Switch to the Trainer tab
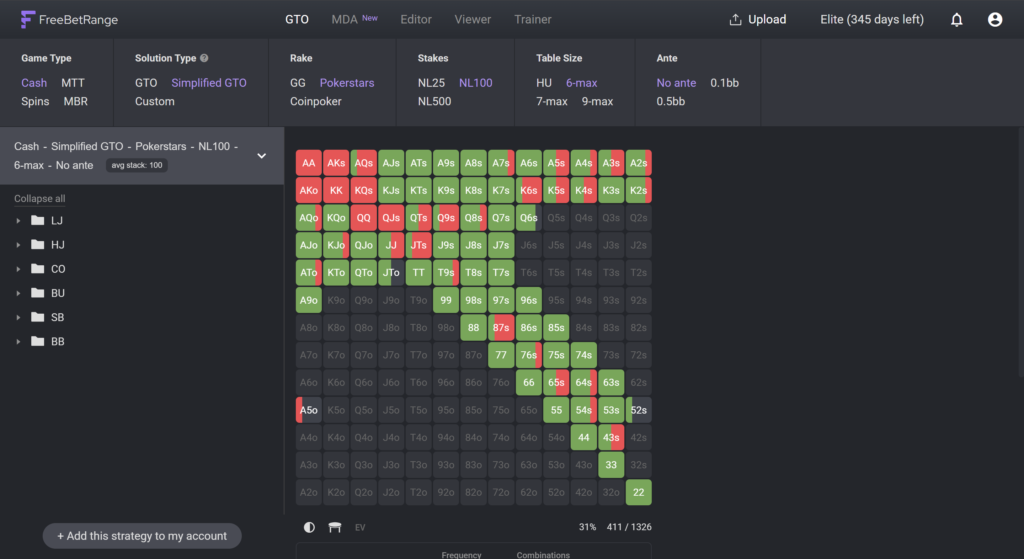Screen dimensions: 1024x559 (533, 20)
